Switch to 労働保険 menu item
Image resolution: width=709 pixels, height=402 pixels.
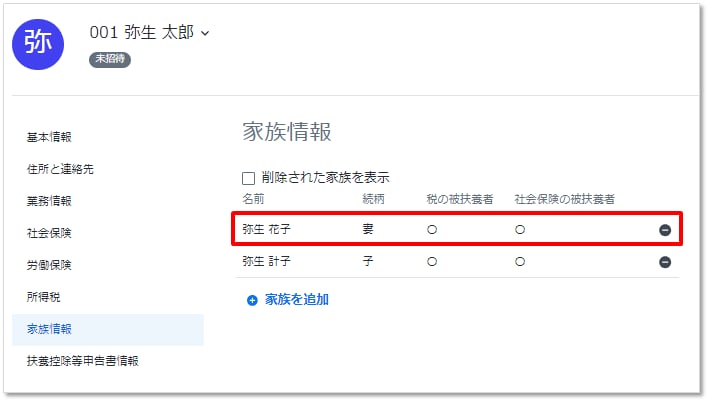point(49,265)
